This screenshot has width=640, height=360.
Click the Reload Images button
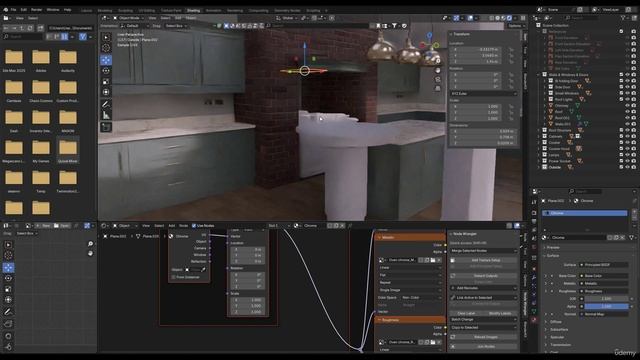(484, 337)
